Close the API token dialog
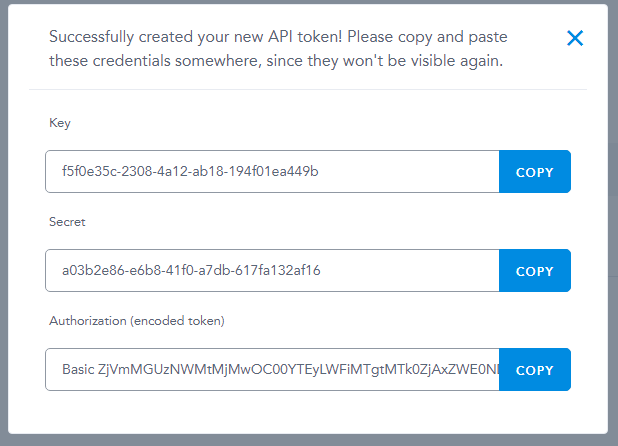Viewport: 618px width, 446px height. pyautogui.click(x=575, y=39)
